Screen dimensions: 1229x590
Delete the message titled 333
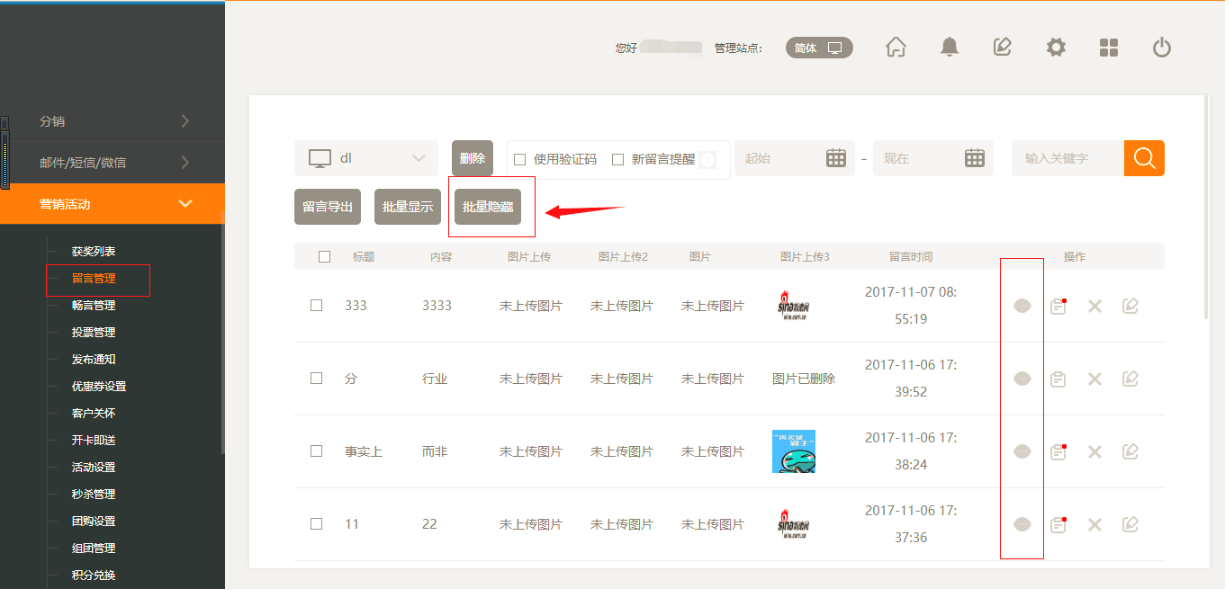coord(1094,306)
